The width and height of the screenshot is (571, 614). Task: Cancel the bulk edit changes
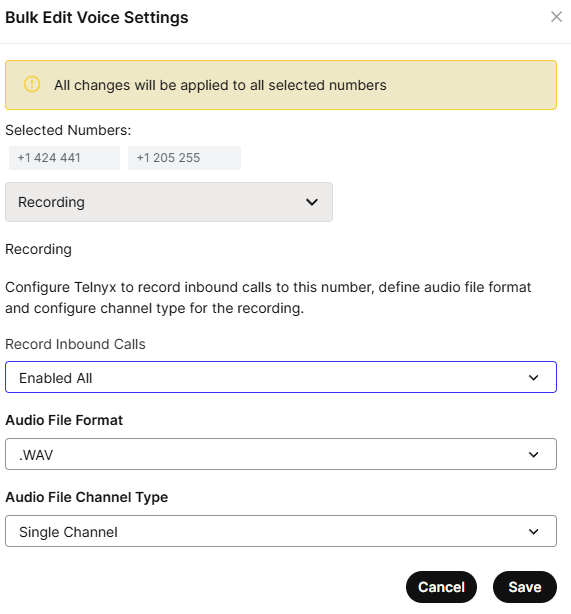tap(441, 587)
